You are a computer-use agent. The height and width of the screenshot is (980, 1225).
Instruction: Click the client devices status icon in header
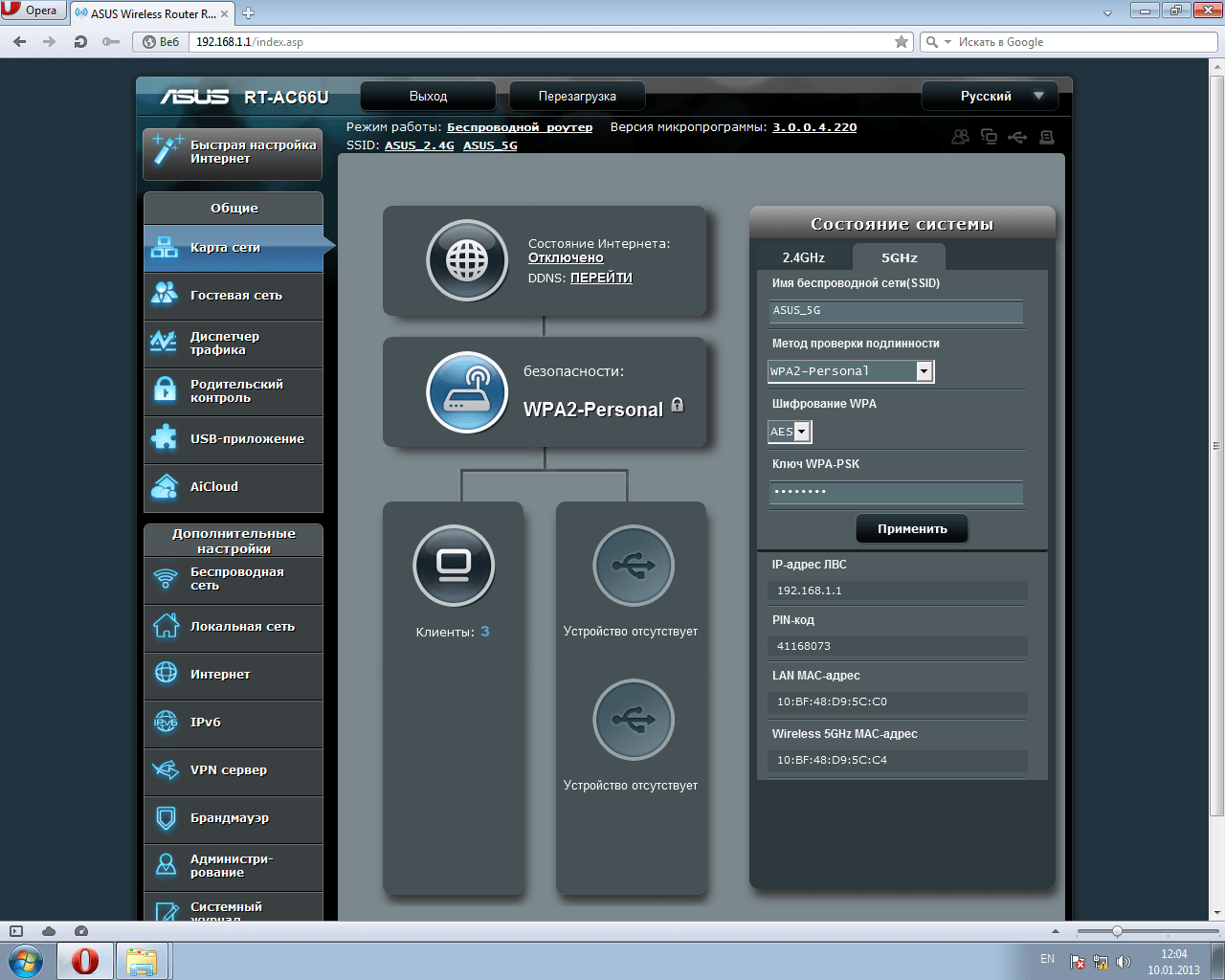pyautogui.click(x=989, y=137)
